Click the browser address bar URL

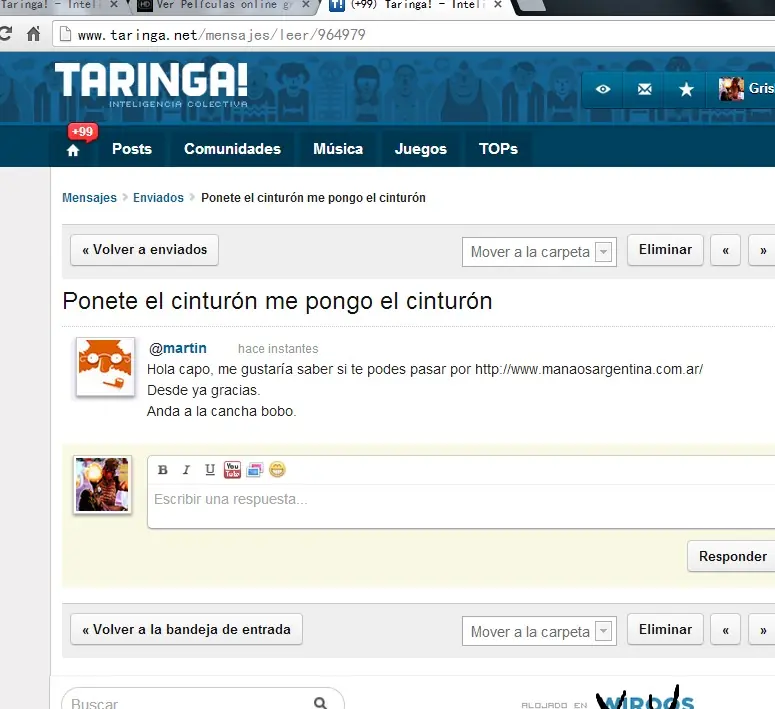point(221,35)
